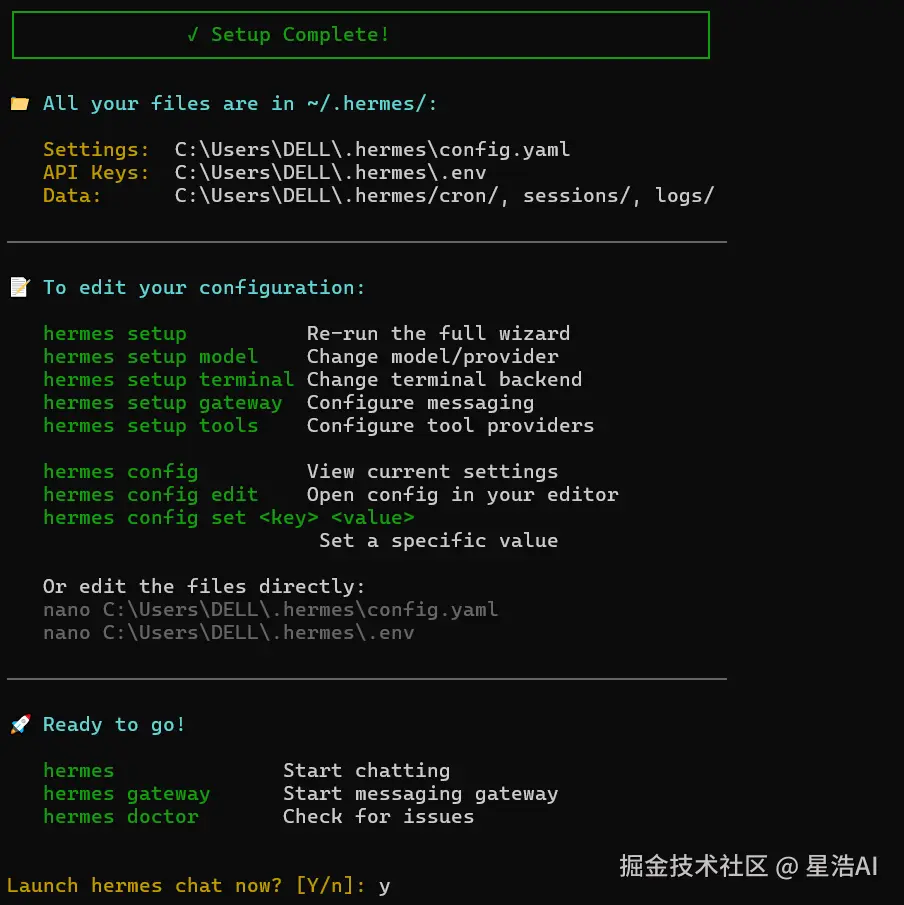This screenshot has height=905, width=904.
Task: Click the 'hermes setup tools' command
Action: click(150, 426)
